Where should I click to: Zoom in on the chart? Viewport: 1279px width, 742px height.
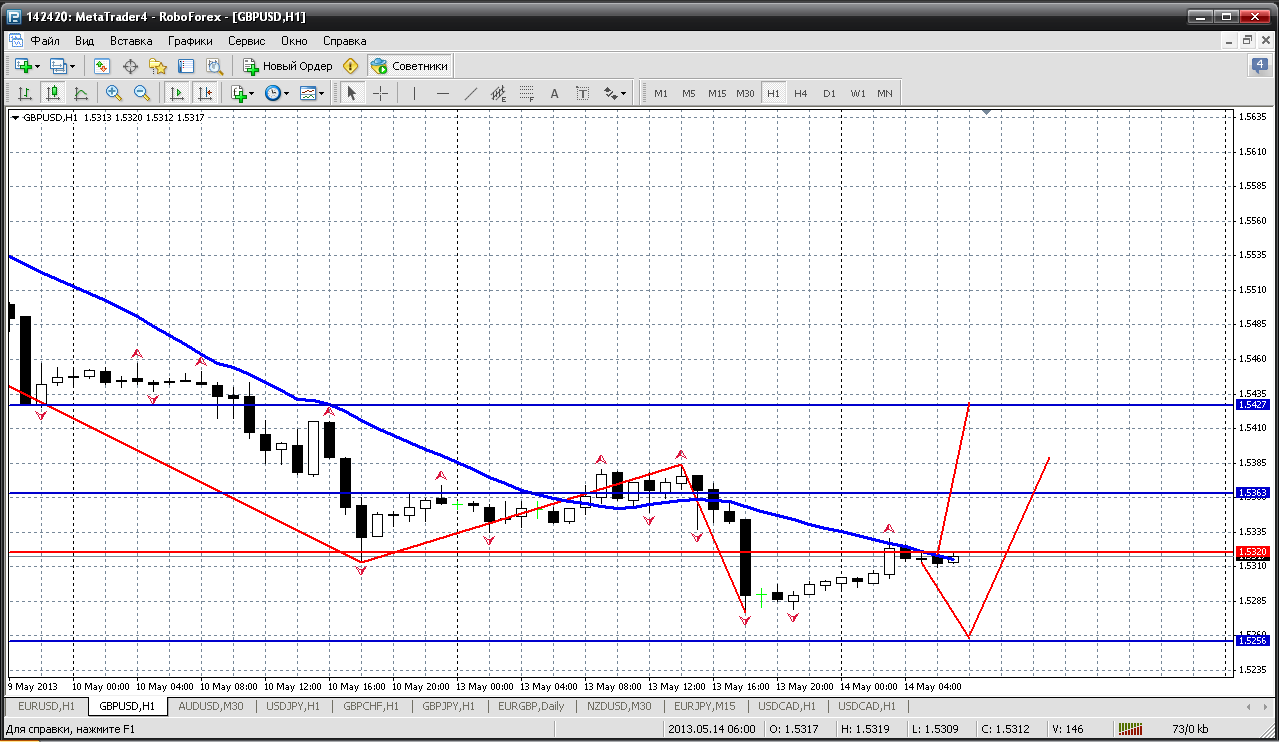coord(114,93)
